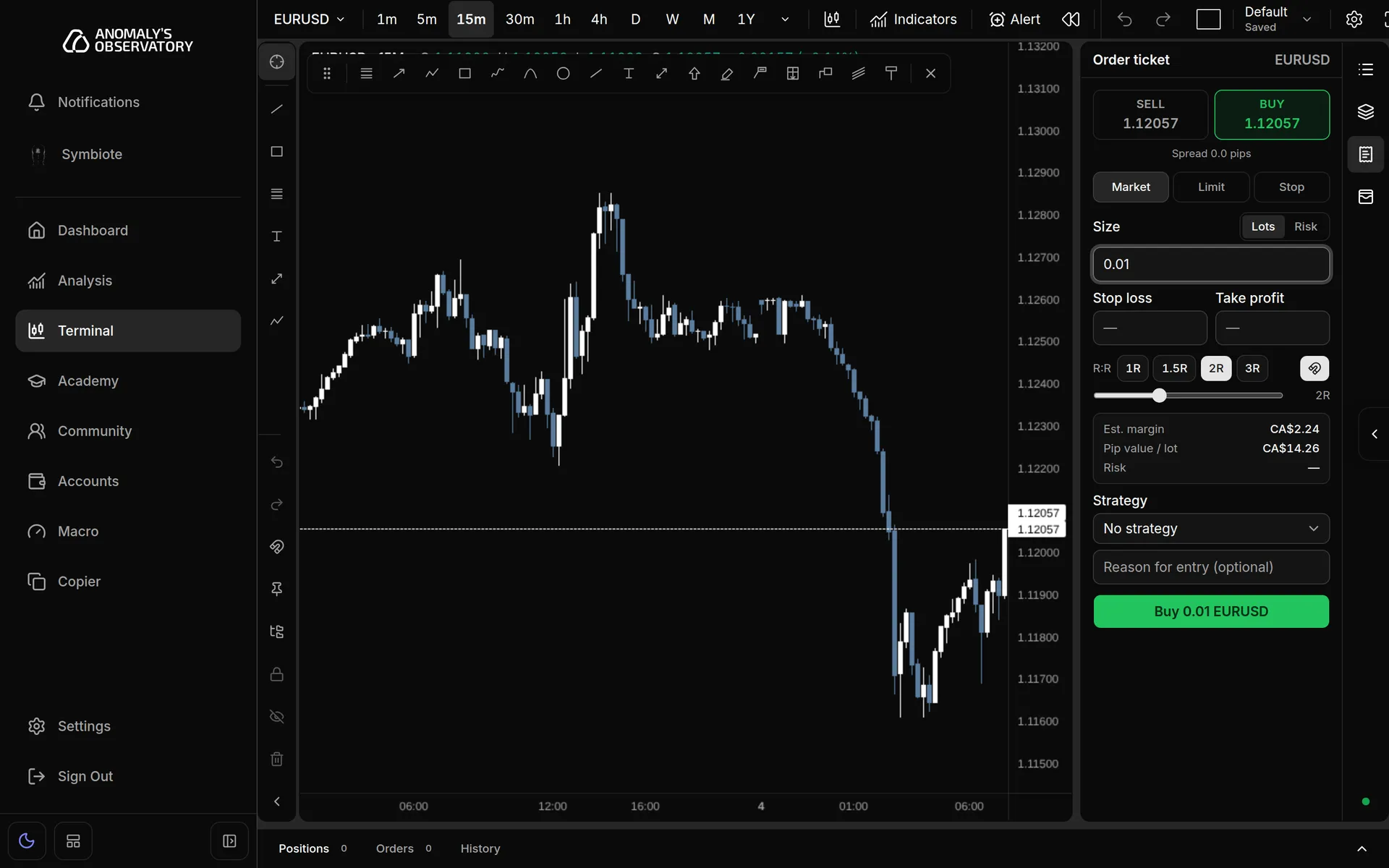Click the Take profit input field

[x=1273, y=328]
